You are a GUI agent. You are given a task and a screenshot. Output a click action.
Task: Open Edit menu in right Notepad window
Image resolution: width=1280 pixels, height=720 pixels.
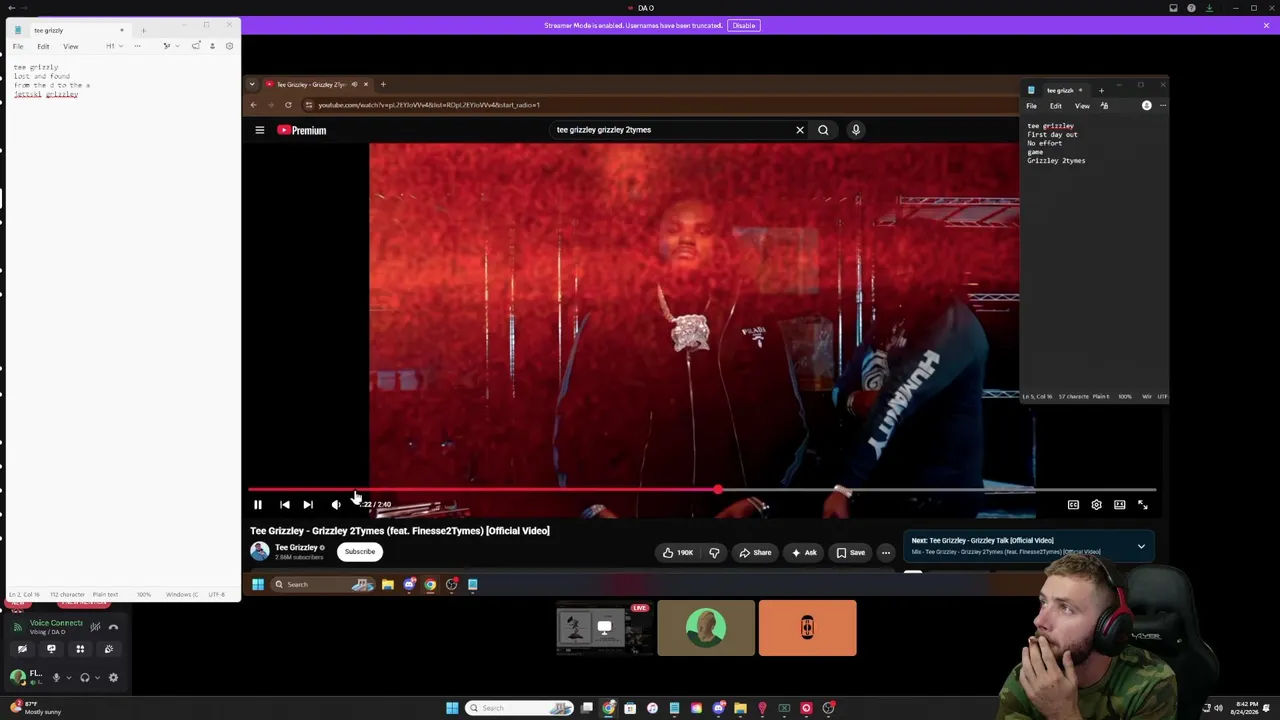(x=1056, y=106)
